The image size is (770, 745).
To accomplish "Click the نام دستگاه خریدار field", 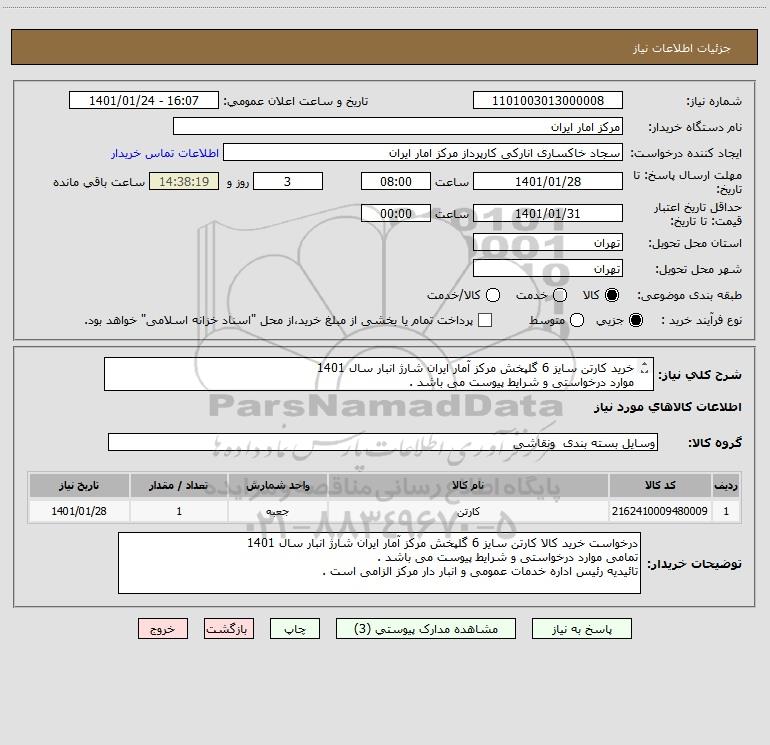I will (x=398, y=127).
